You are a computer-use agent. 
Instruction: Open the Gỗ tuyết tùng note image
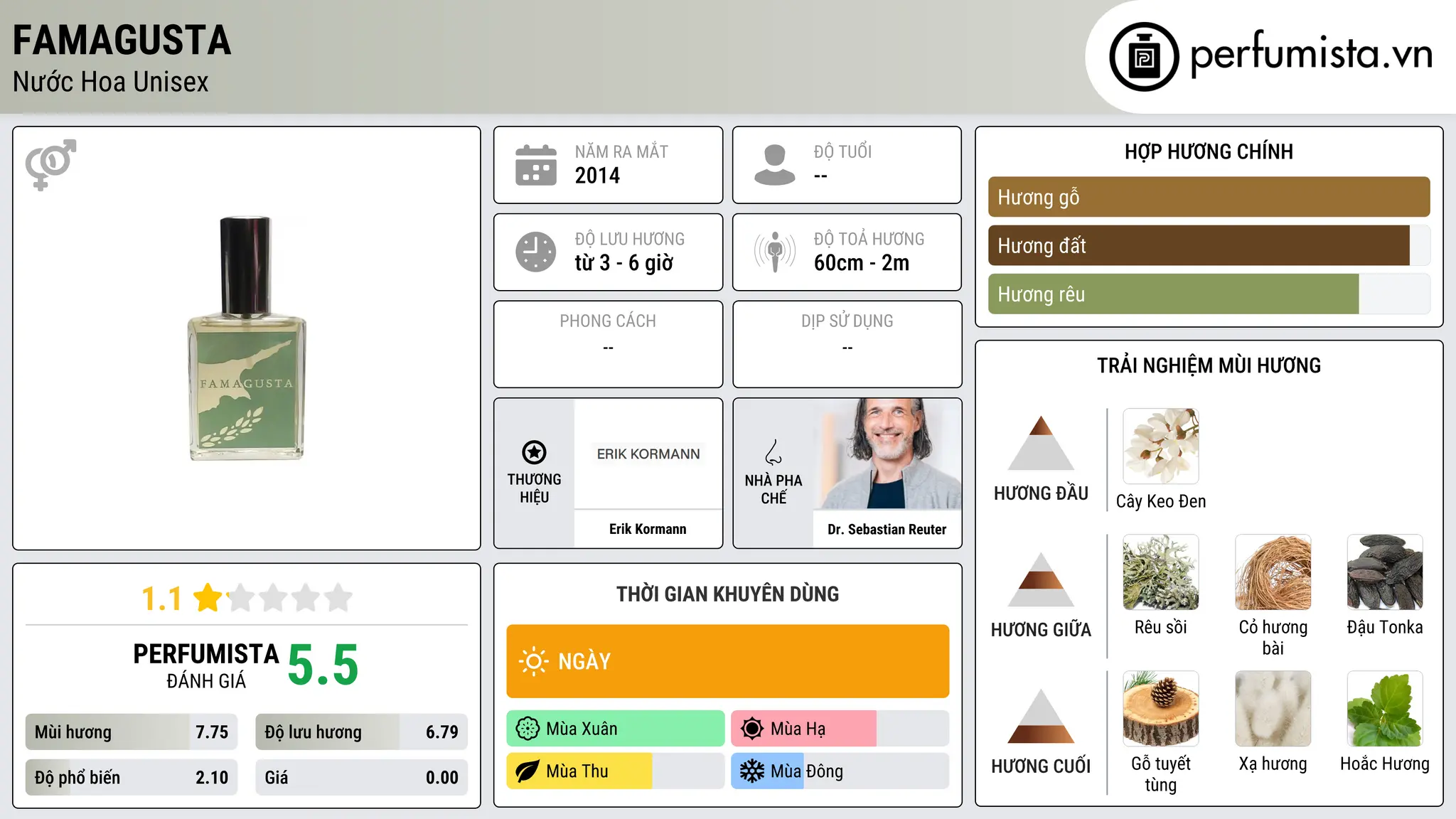click(1161, 709)
